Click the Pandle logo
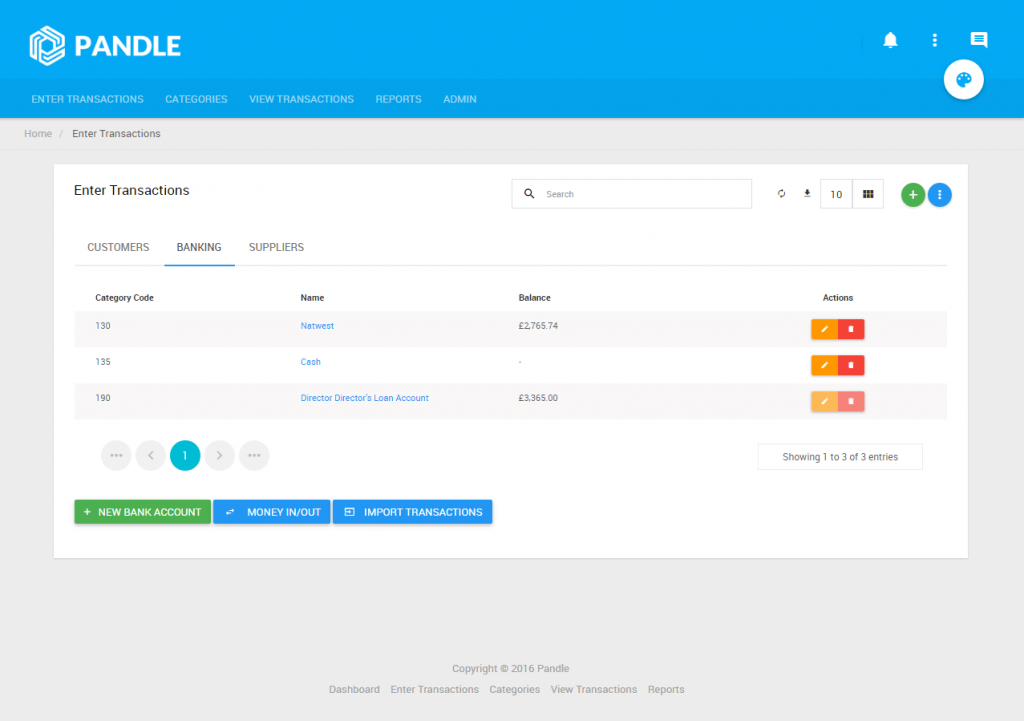 tap(105, 46)
